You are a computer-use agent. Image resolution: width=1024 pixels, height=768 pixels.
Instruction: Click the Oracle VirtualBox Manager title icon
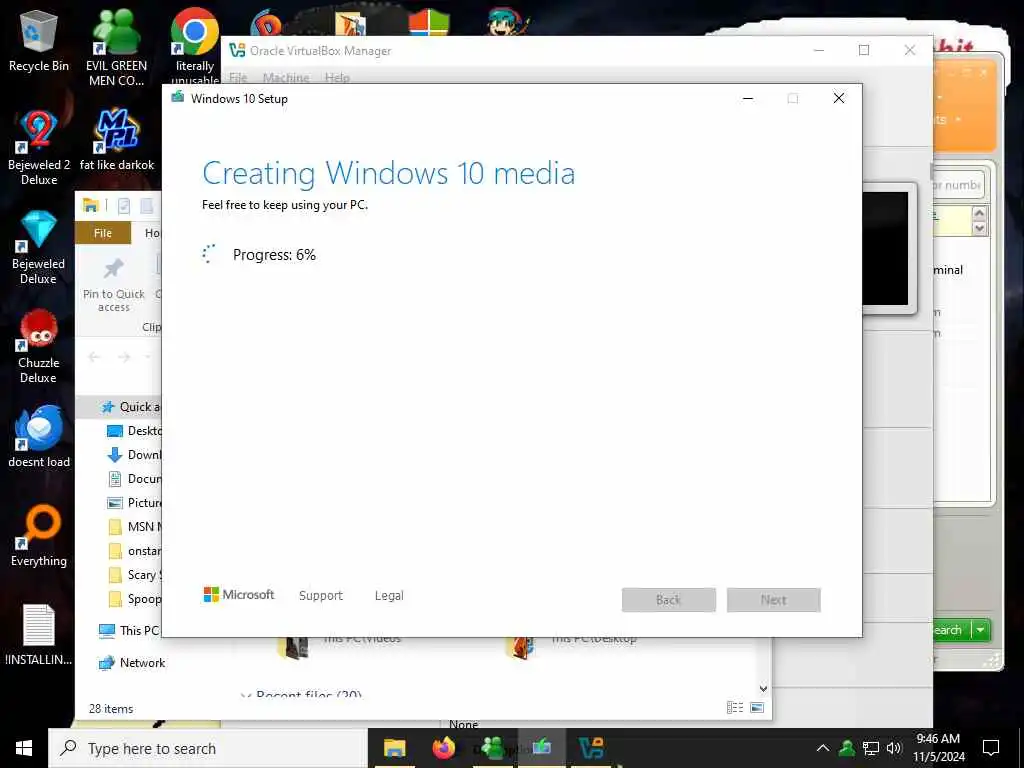[x=237, y=50]
